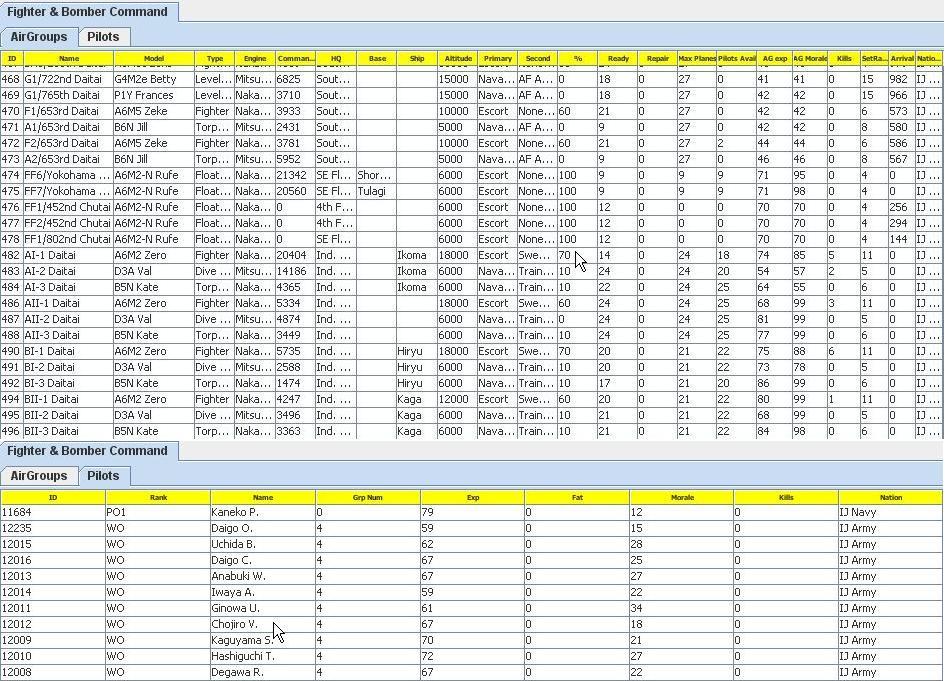Select the Pilots tab in lower panel

(x=103, y=476)
